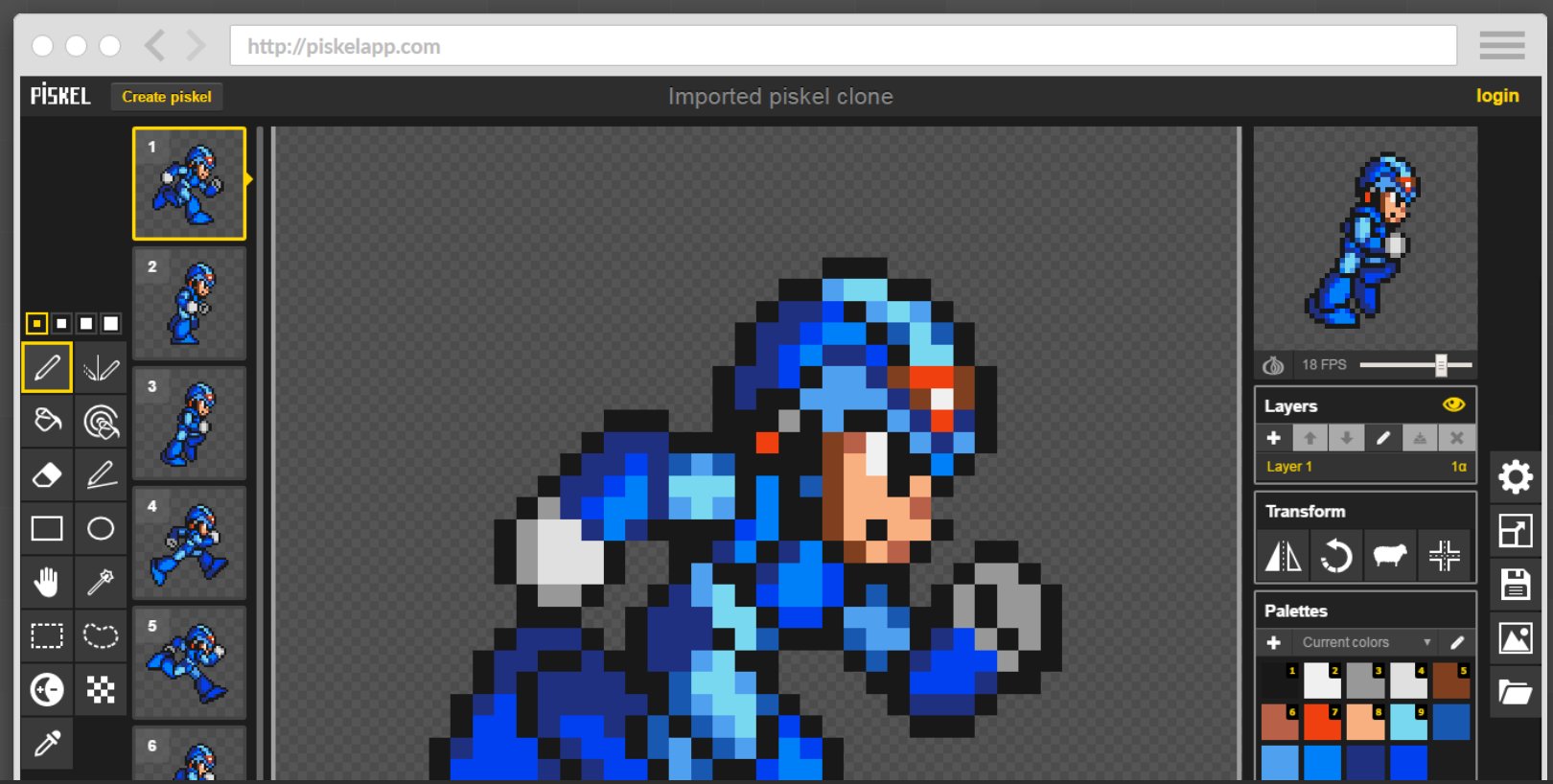
Task: Select the Paint all pixels of same color tool
Action: click(101, 421)
